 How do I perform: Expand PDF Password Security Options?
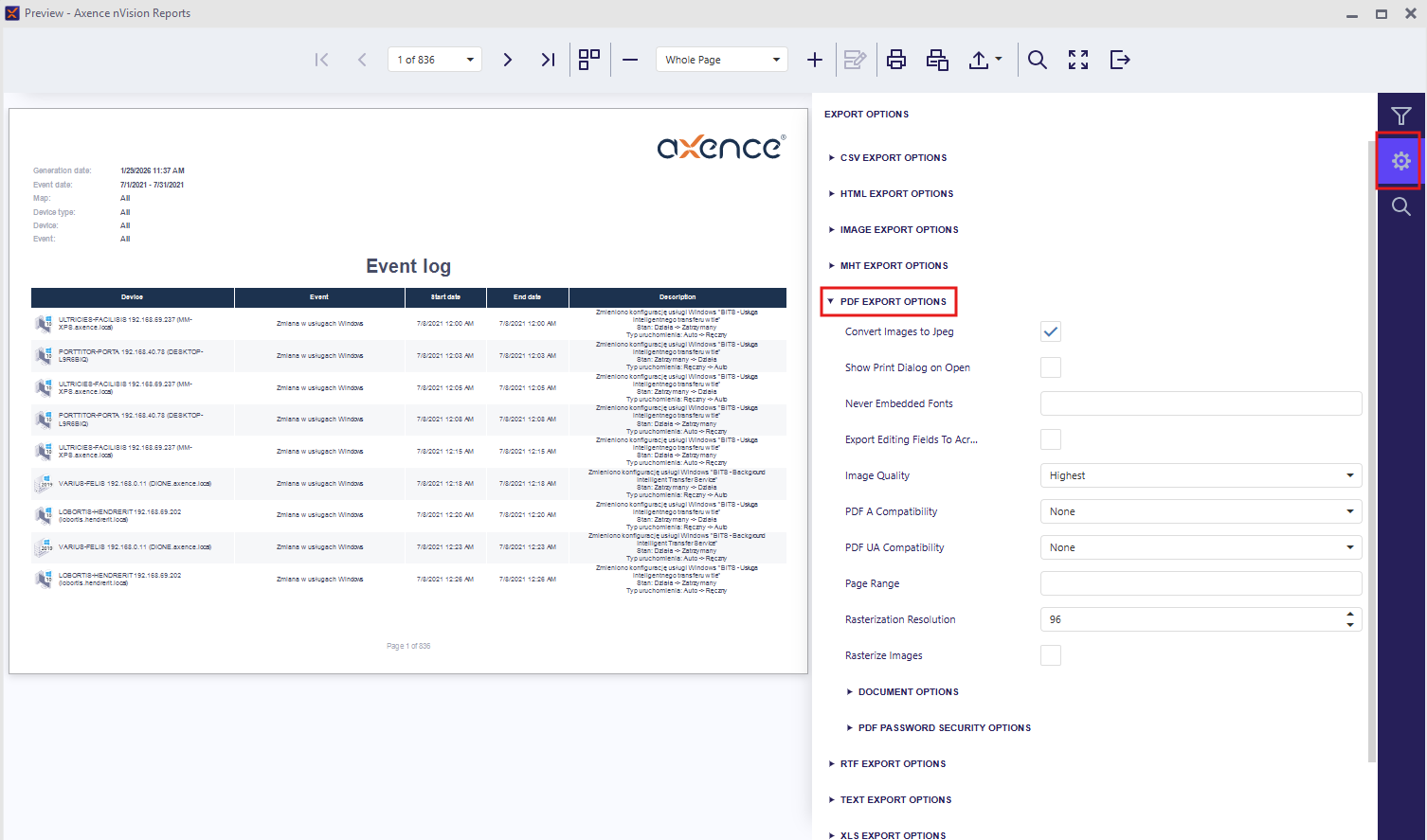pos(944,728)
